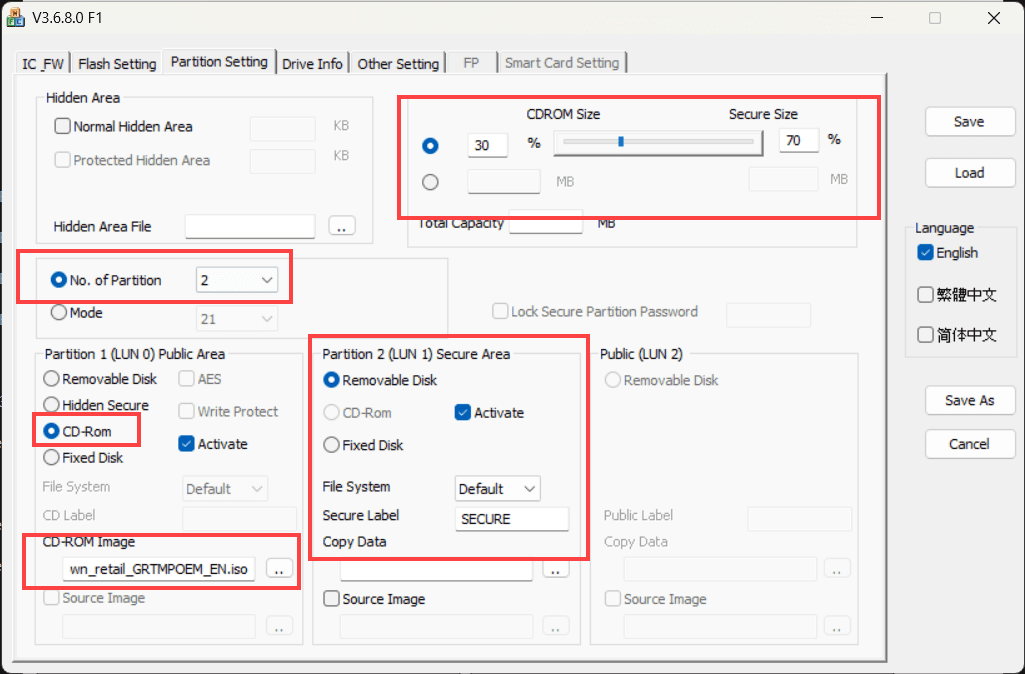Toggle the Partition 1 Activate checkbox
This screenshot has width=1025, height=674.
tap(186, 444)
